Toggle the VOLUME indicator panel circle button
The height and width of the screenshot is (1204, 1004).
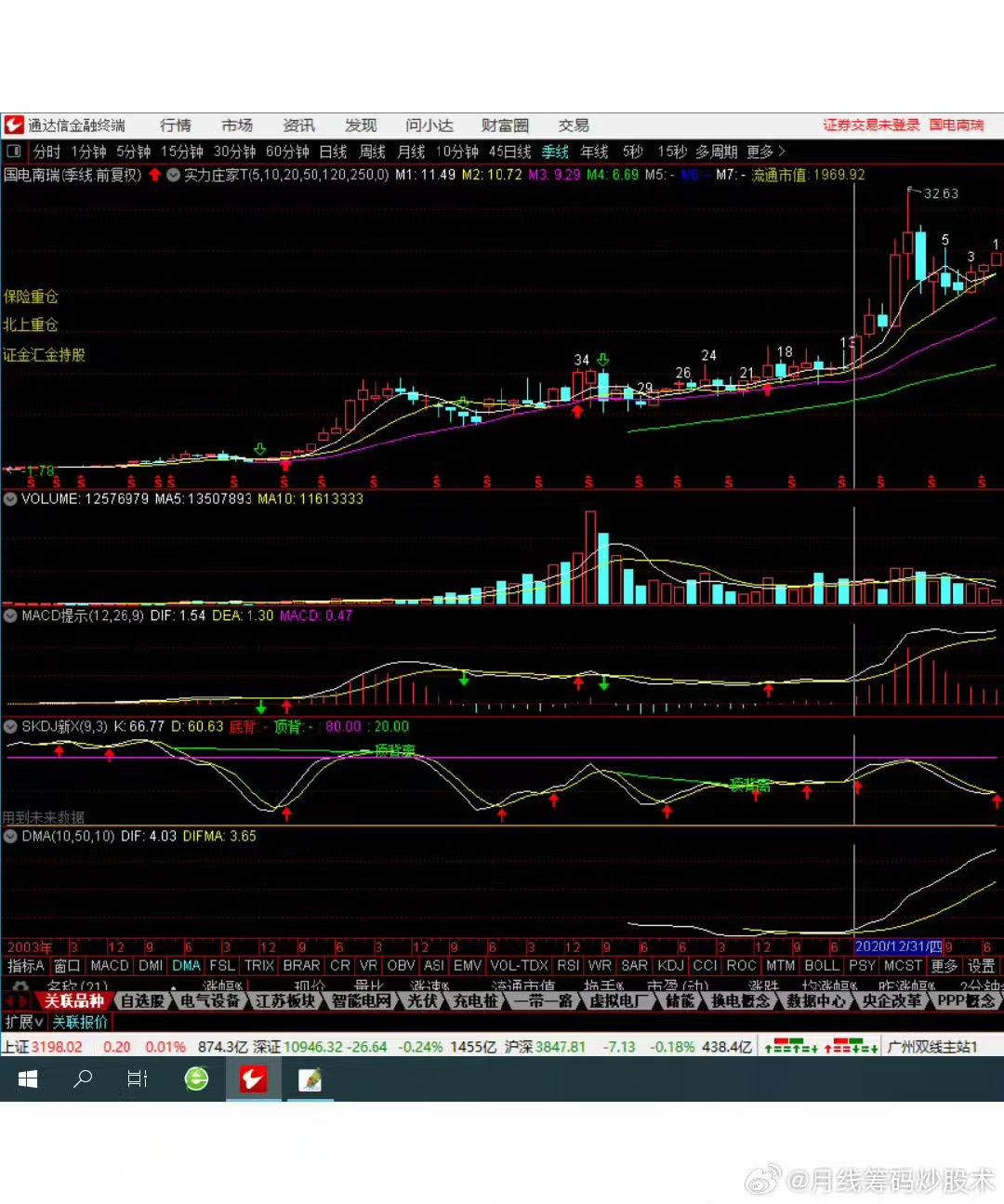pyautogui.click(x=10, y=499)
